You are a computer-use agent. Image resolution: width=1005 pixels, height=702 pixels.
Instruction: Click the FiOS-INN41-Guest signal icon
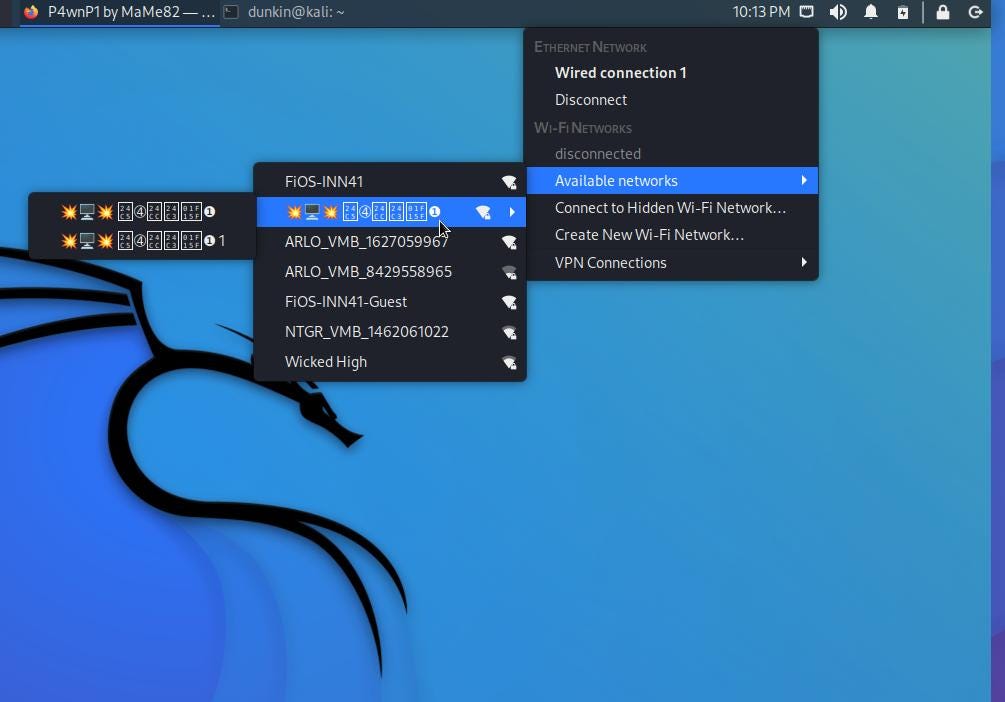coord(509,303)
